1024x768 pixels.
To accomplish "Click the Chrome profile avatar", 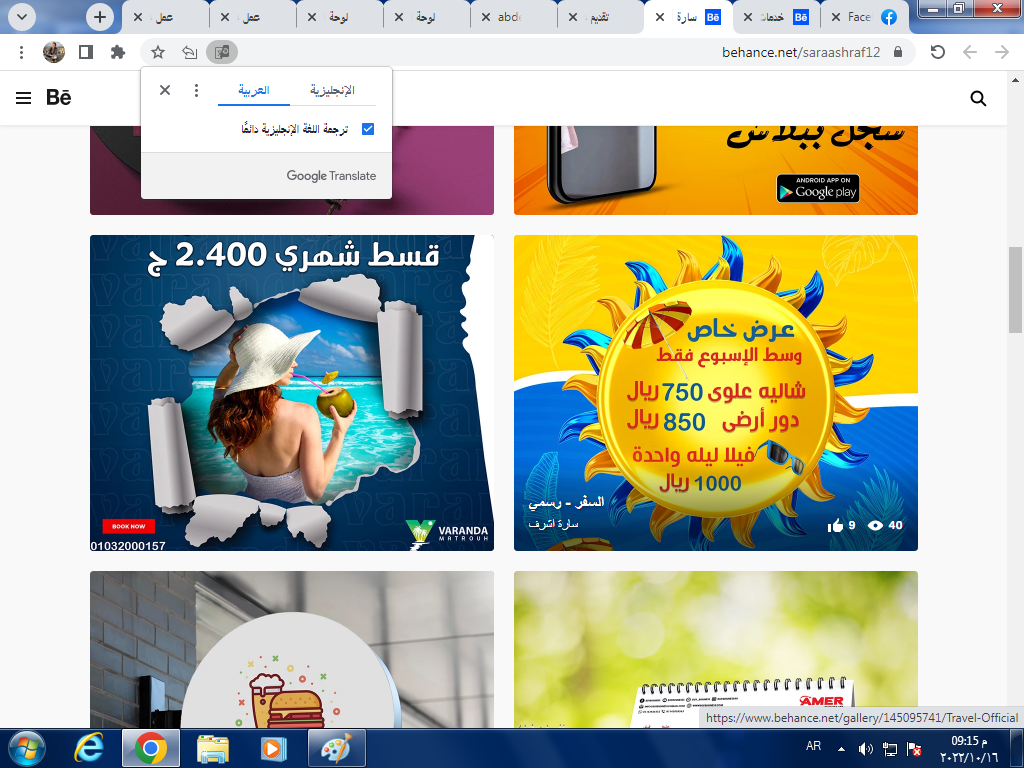I will pos(54,52).
